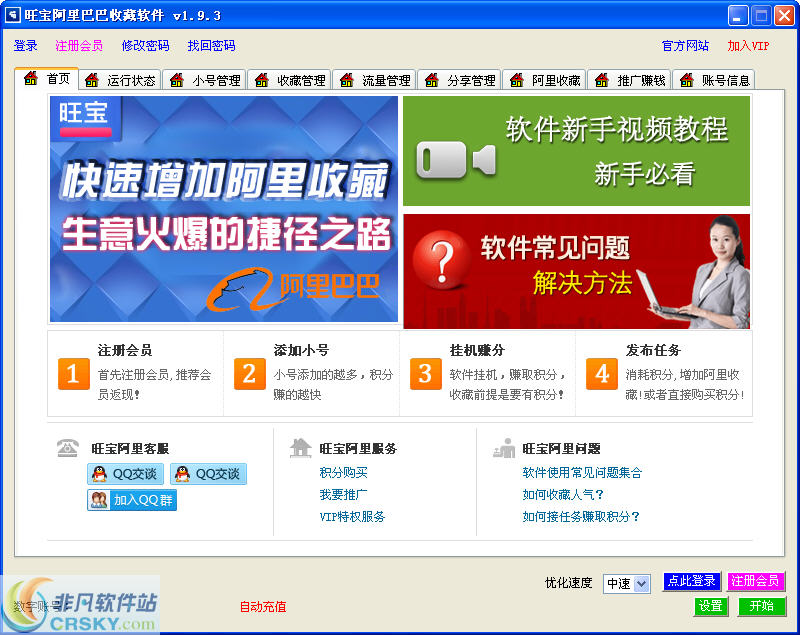The width and height of the screenshot is (800, 635).
Task: Close the 旺宝阿里巴巴收藏软件 window
Action: (784, 15)
